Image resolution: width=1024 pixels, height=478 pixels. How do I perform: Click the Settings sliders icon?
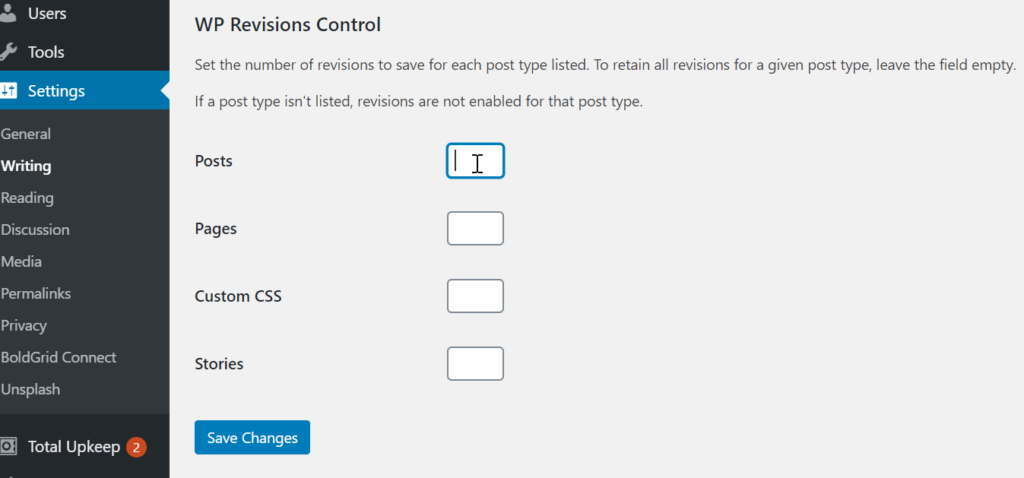[8, 91]
